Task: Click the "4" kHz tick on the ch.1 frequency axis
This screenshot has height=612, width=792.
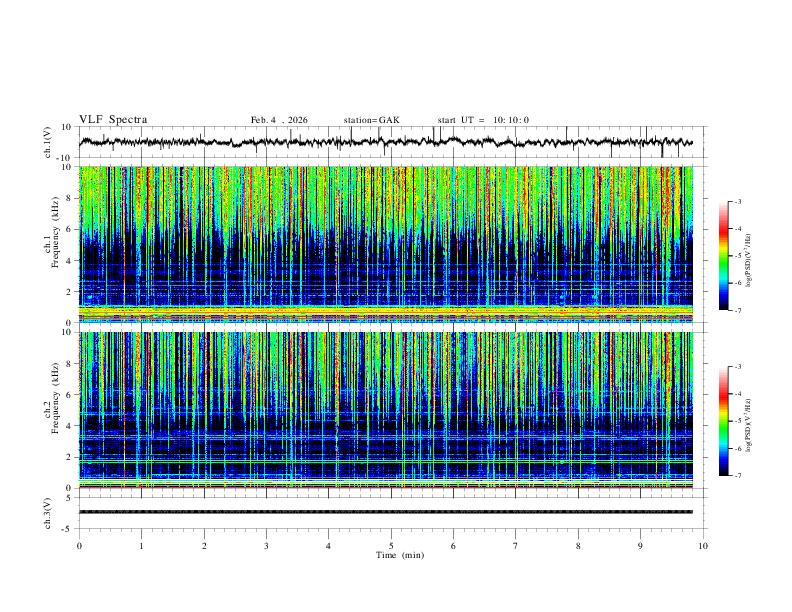Action: point(69,261)
